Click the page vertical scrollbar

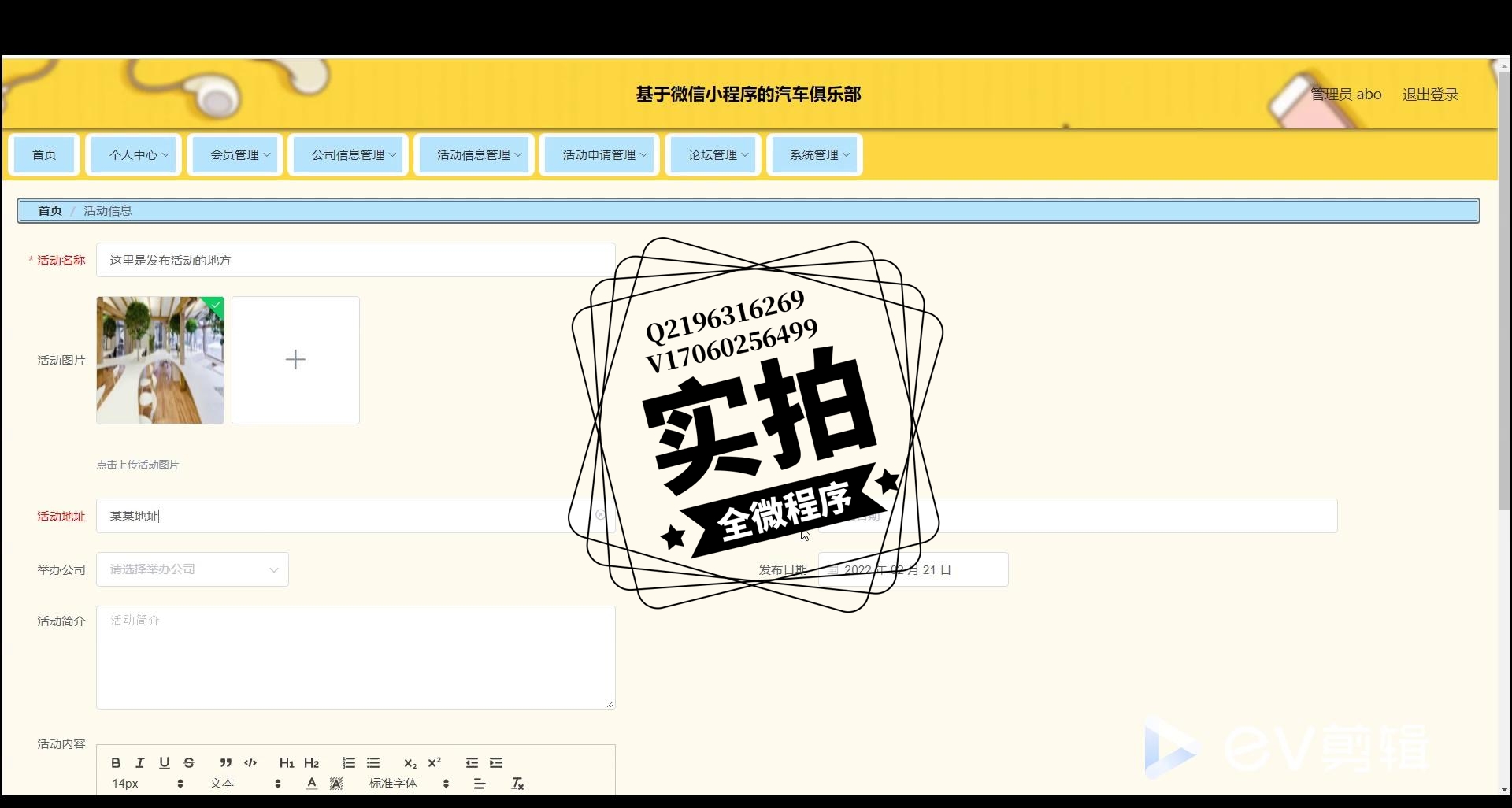(x=1504, y=291)
